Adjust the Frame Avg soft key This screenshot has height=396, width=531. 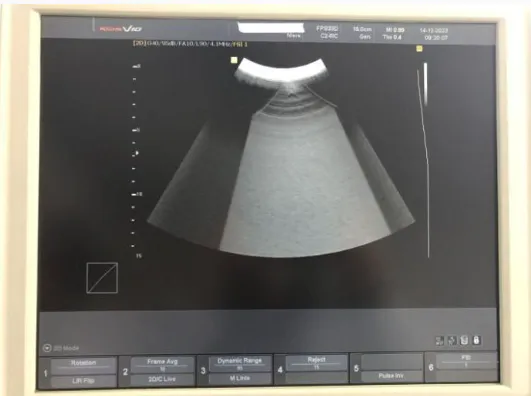click(x=163, y=364)
